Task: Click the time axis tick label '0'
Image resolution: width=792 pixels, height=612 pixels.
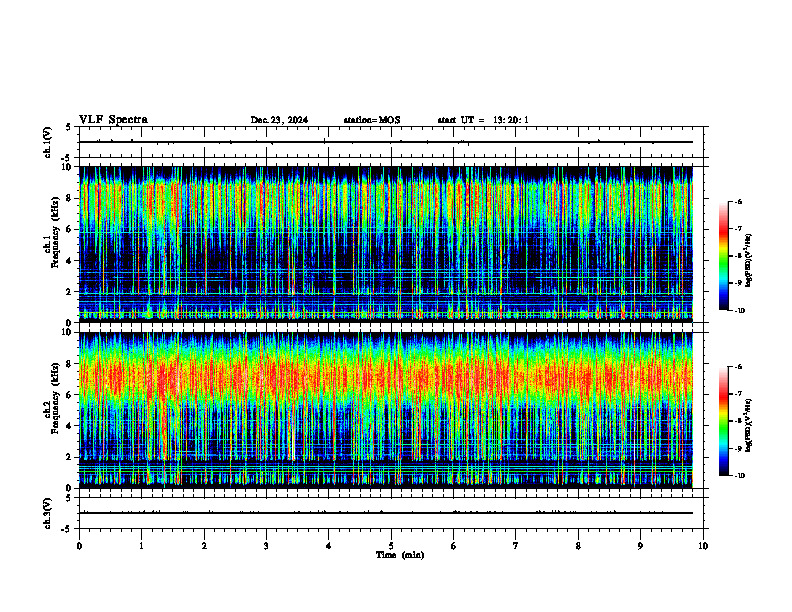Action: [x=79, y=546]
